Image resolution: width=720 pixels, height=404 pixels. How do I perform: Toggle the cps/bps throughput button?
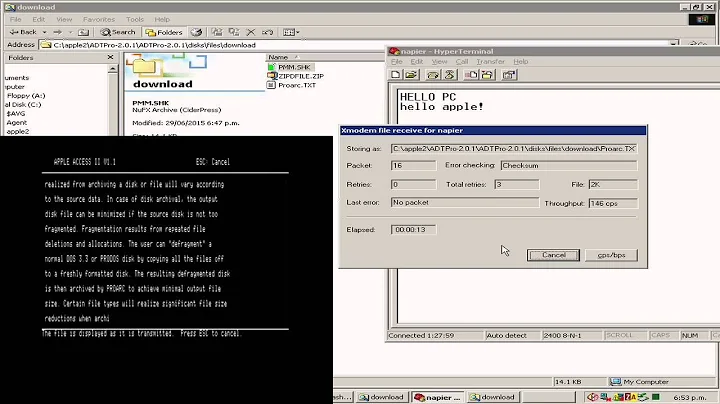pos(611,255)
